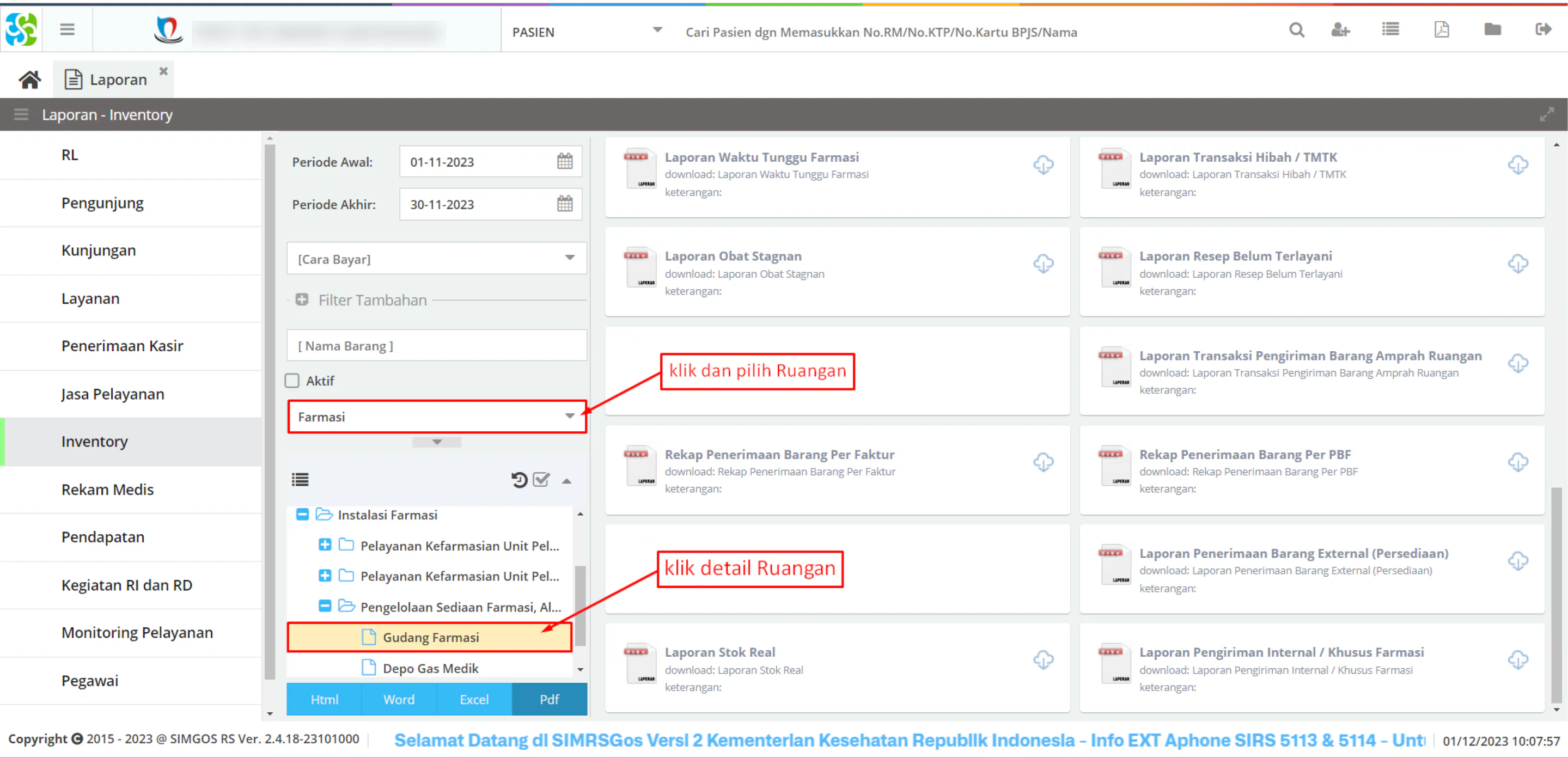Select Inventory report category

(131, 442)
